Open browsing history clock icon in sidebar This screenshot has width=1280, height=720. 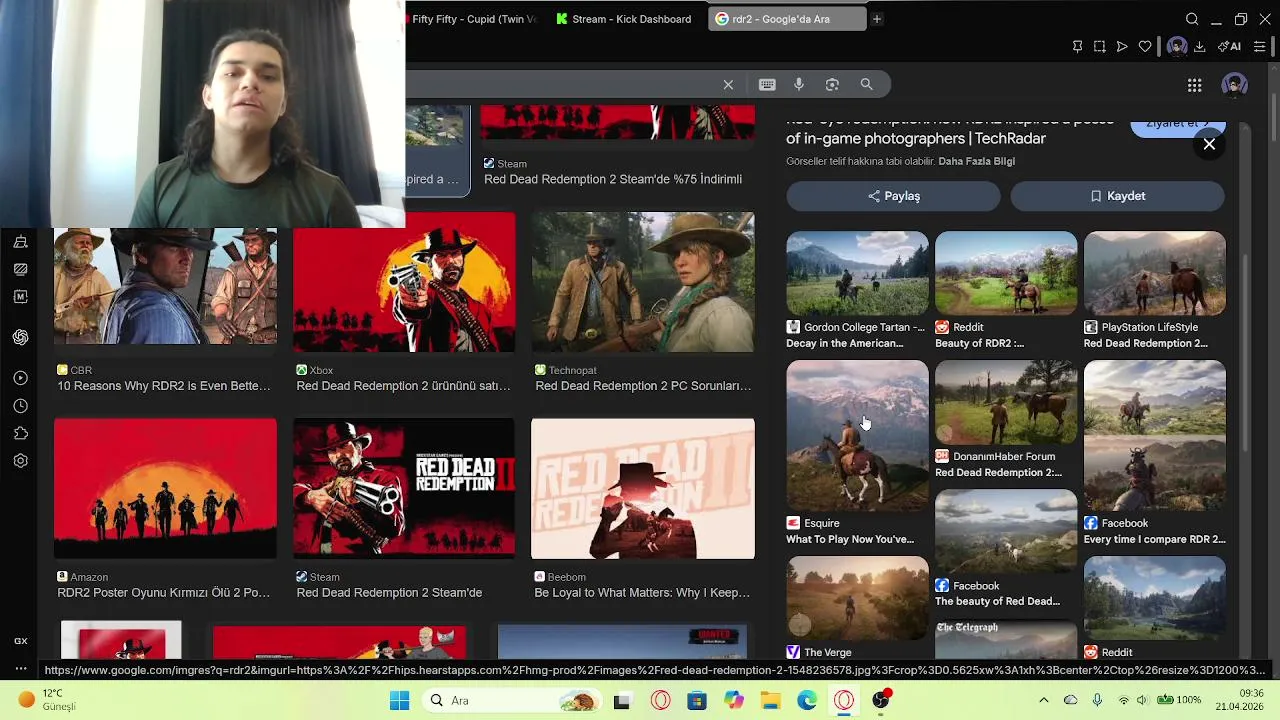coord(20,406)
